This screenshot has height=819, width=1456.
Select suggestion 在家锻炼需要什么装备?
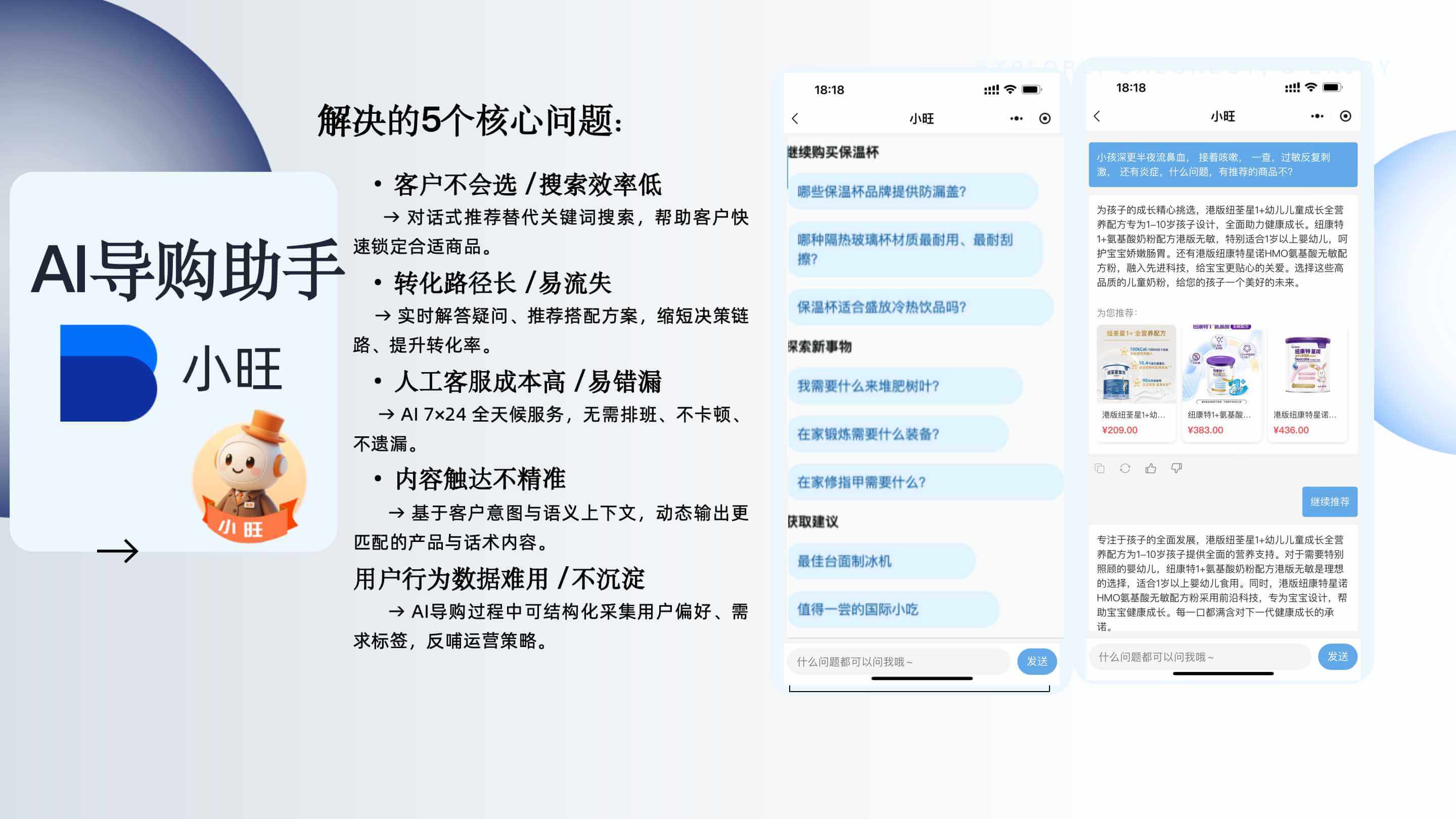[x=898, y=434]
